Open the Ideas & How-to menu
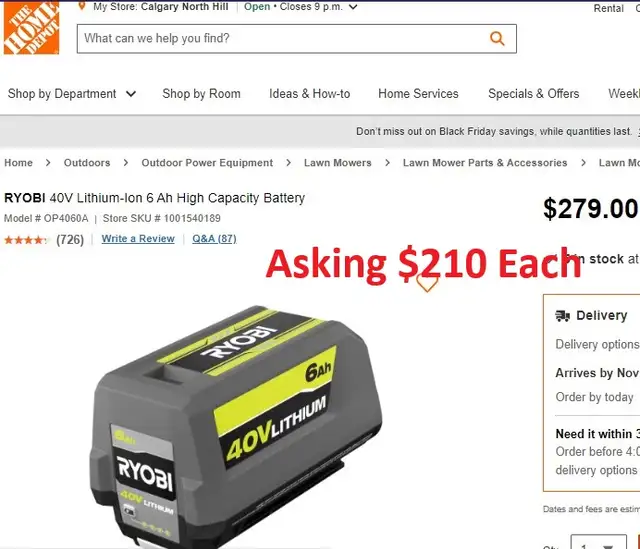640x549 pixels. 309,94
